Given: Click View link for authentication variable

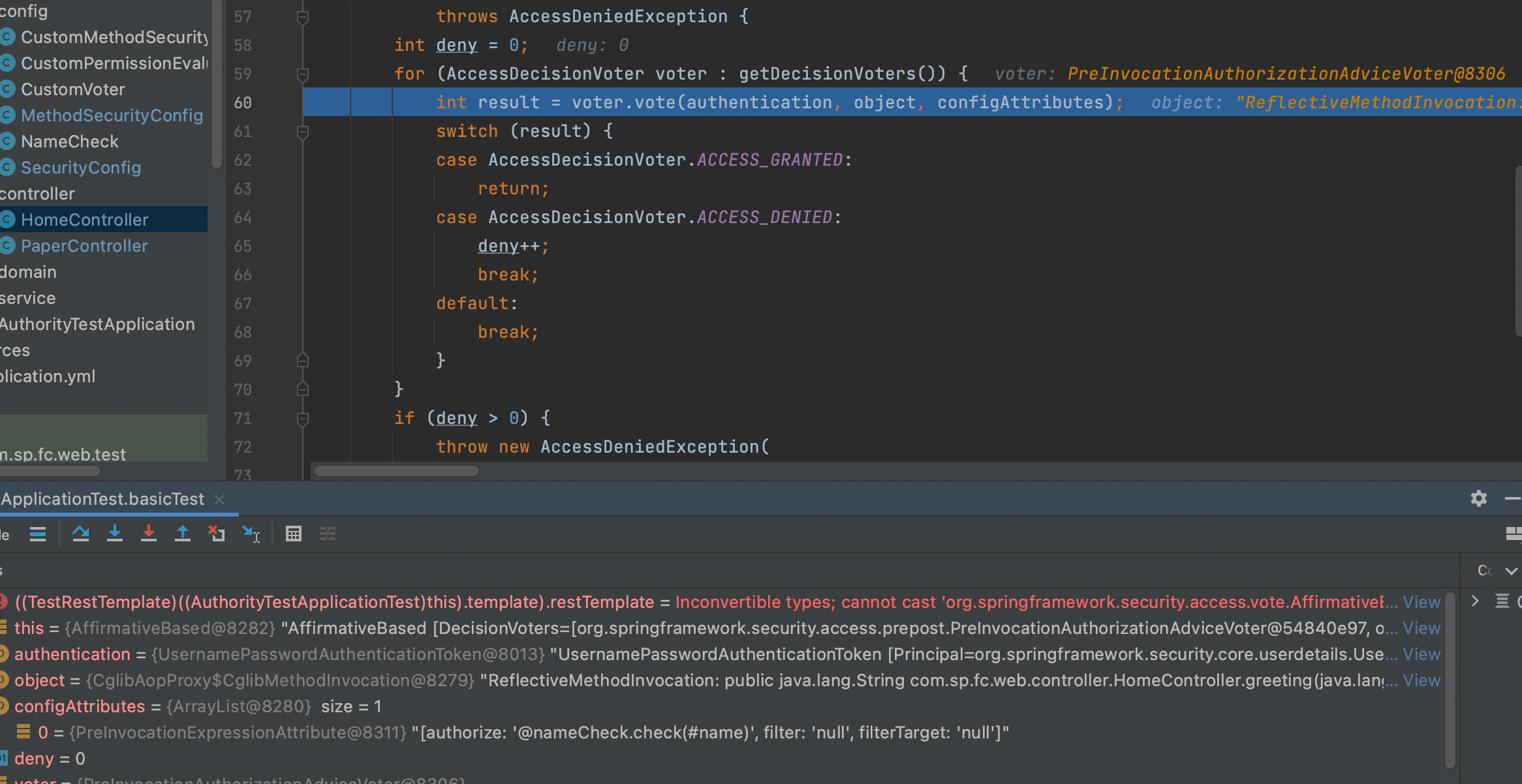Looking at the screenshot, I should (1421, 654).
